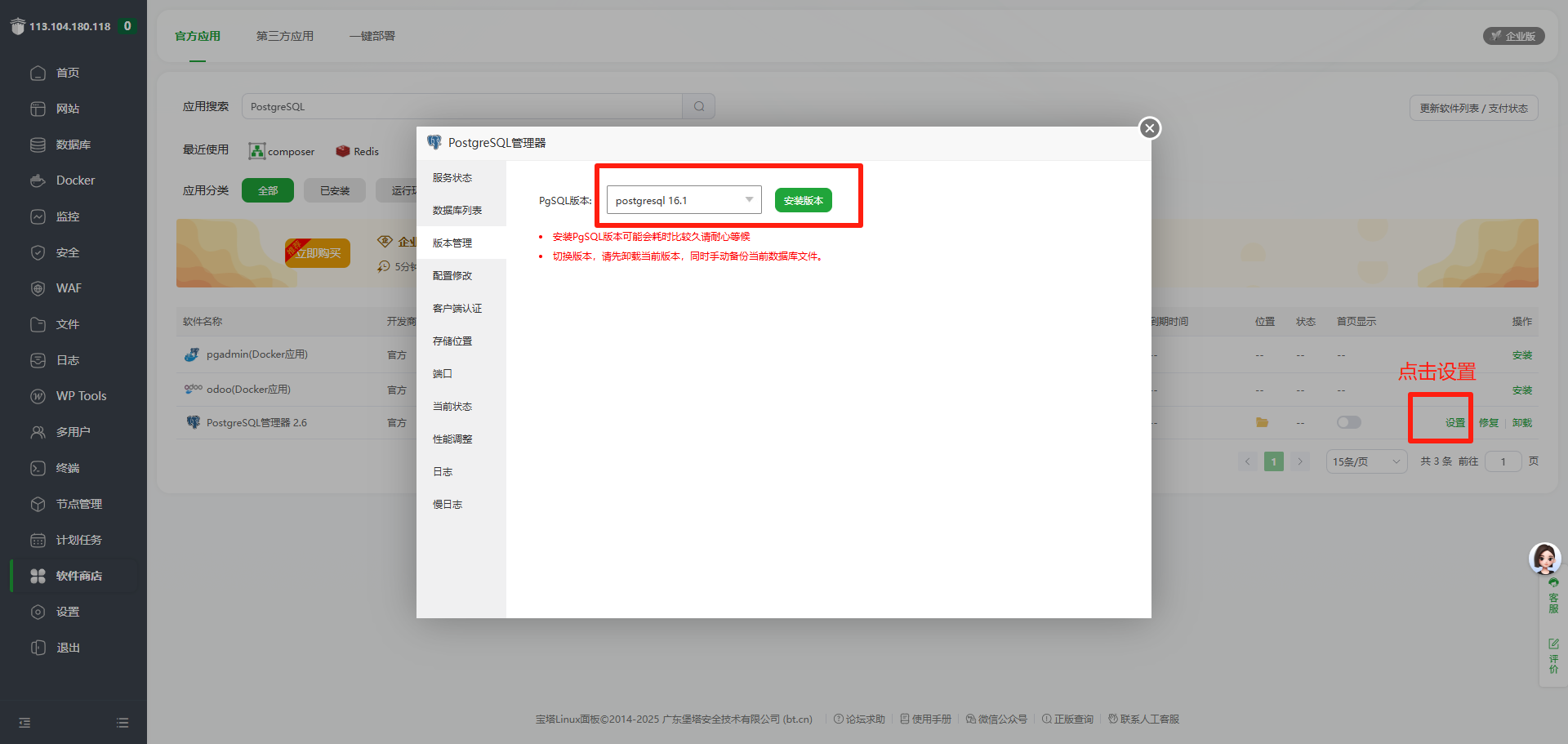Click the search magnifier icon button
Screen dimensions: 1568x744
click(x=699, y=106)
